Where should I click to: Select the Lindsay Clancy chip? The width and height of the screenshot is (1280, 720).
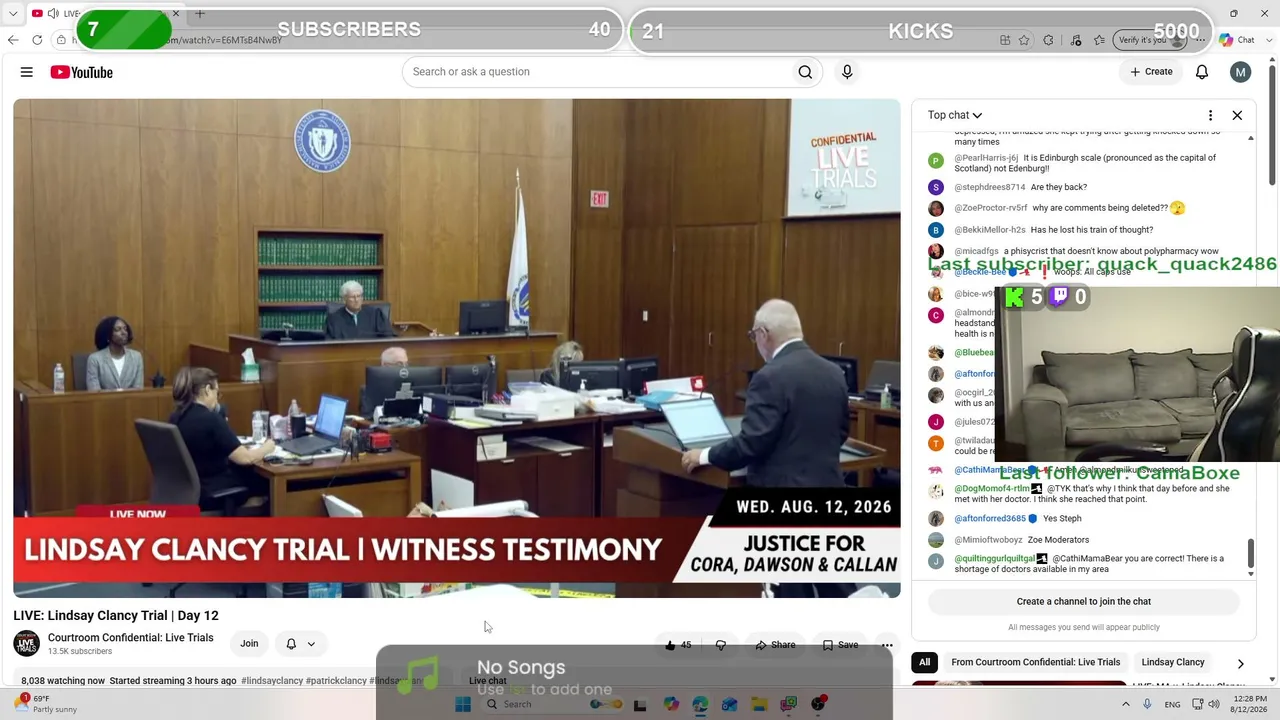[1173, 662]
